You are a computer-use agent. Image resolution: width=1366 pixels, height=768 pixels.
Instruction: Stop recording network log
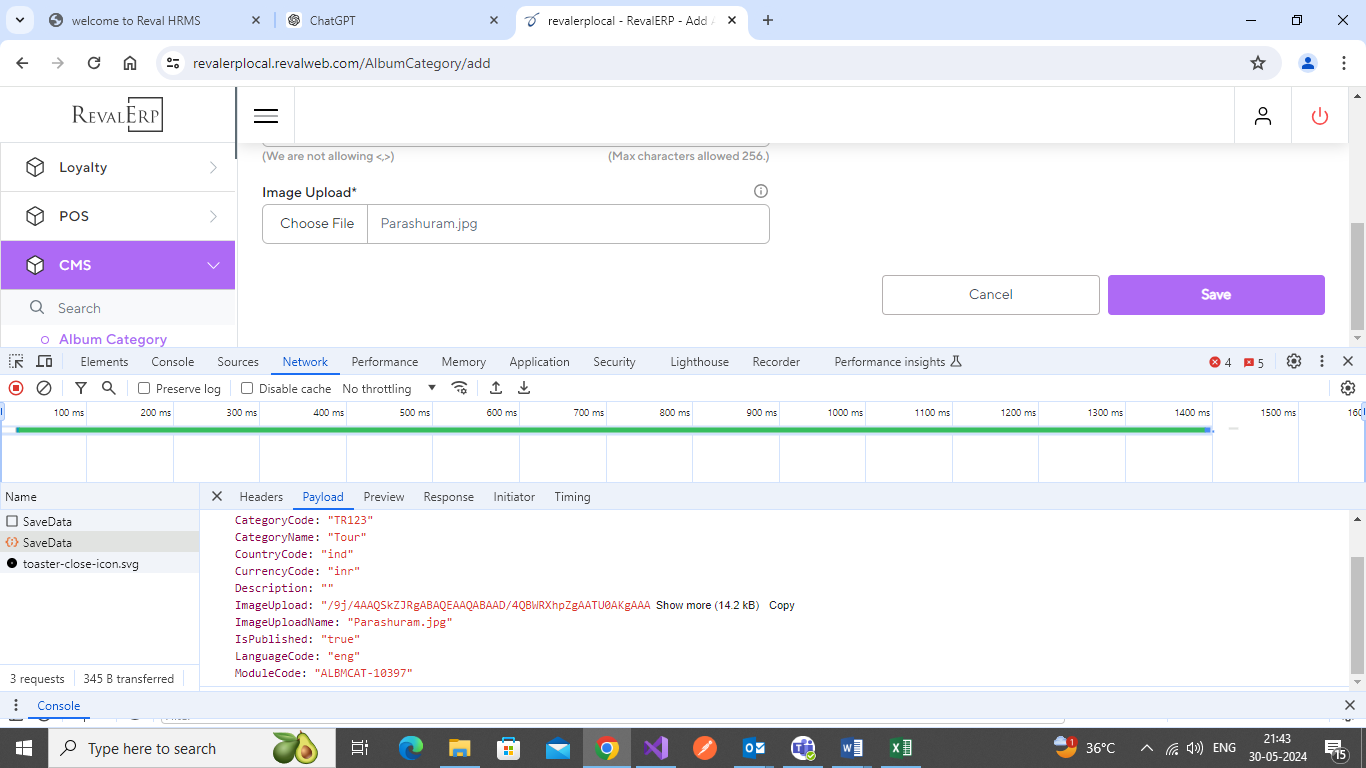16,388
